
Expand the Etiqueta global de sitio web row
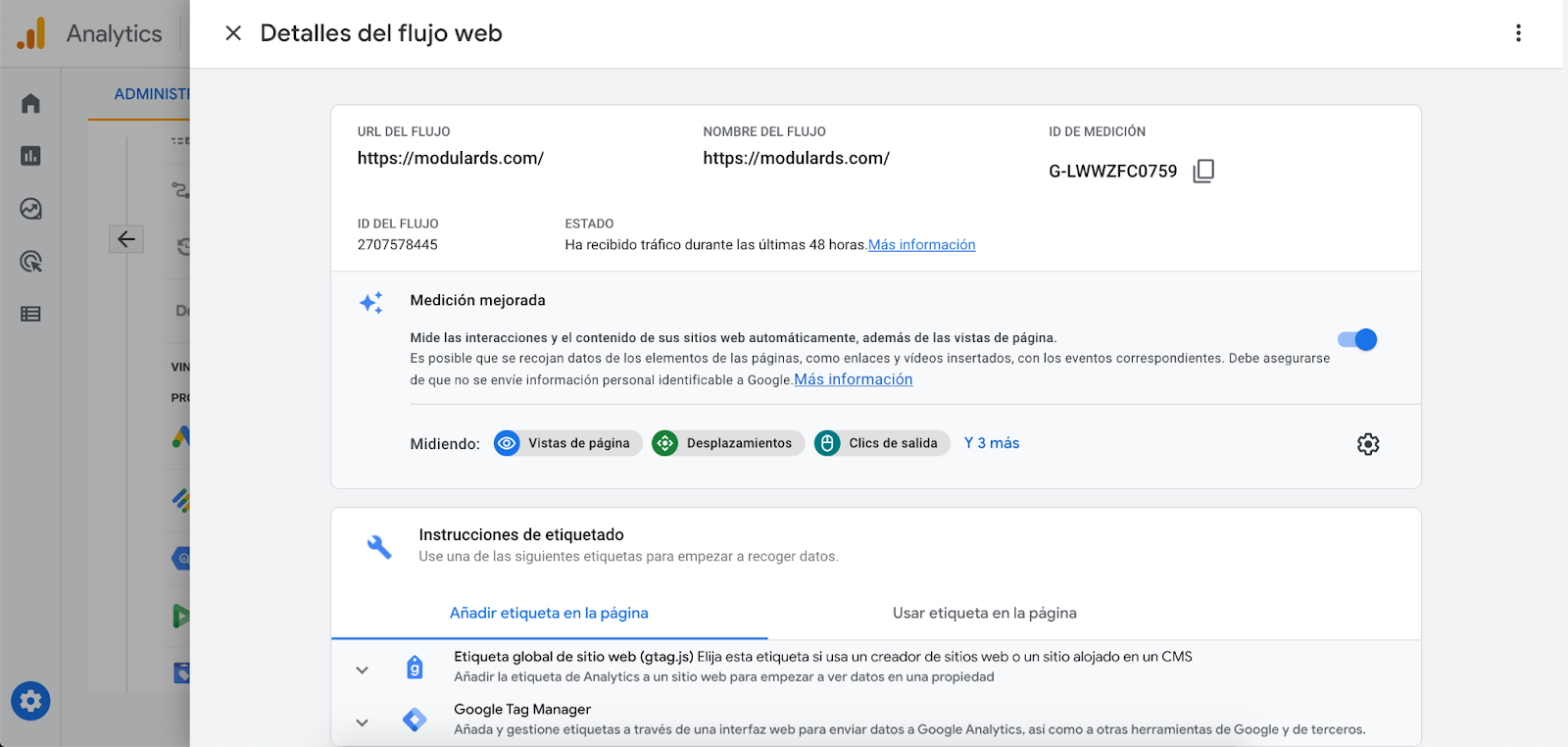coord(362,671)
